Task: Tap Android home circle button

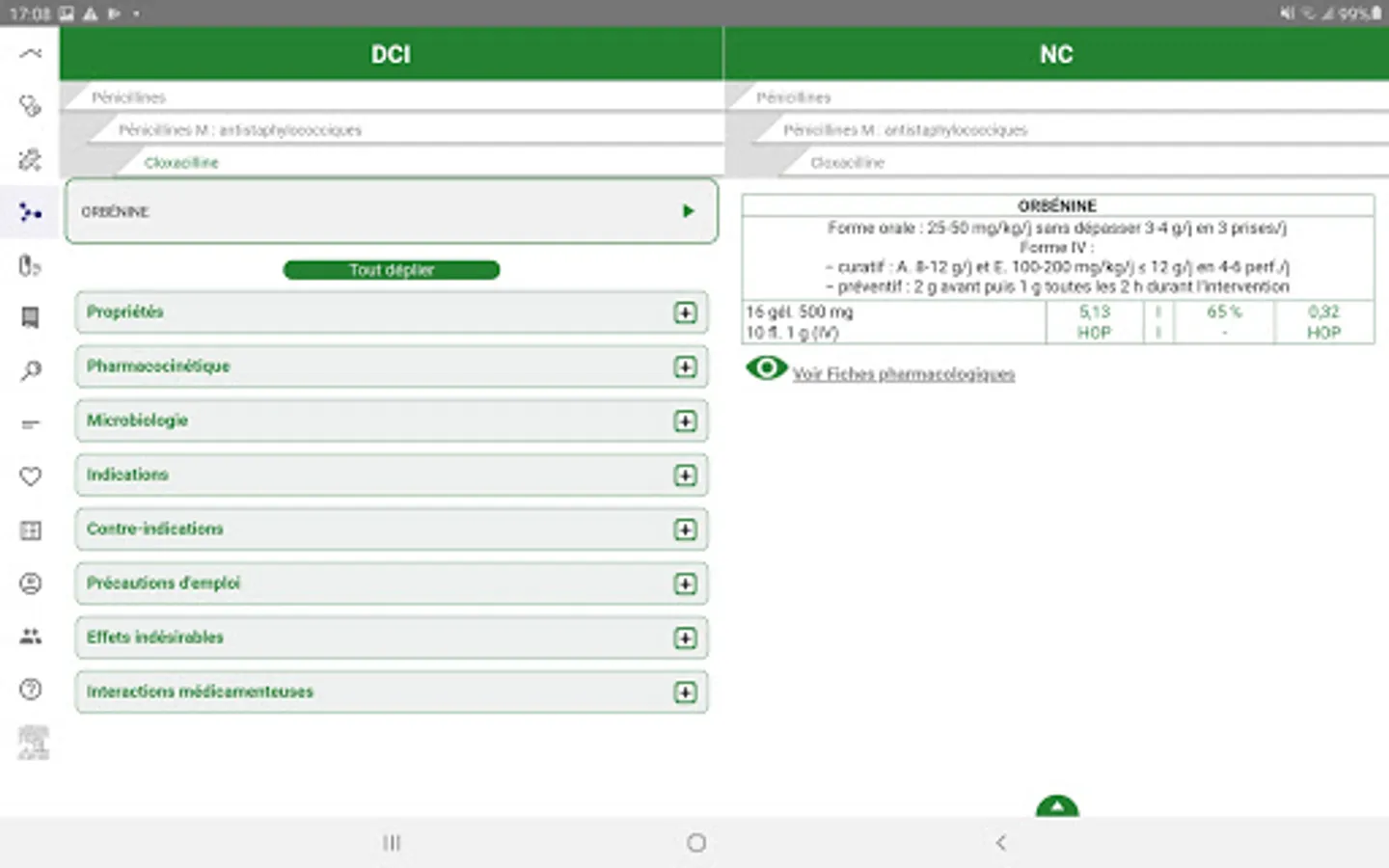Action: pyautogui.click(x=696, y=843)
